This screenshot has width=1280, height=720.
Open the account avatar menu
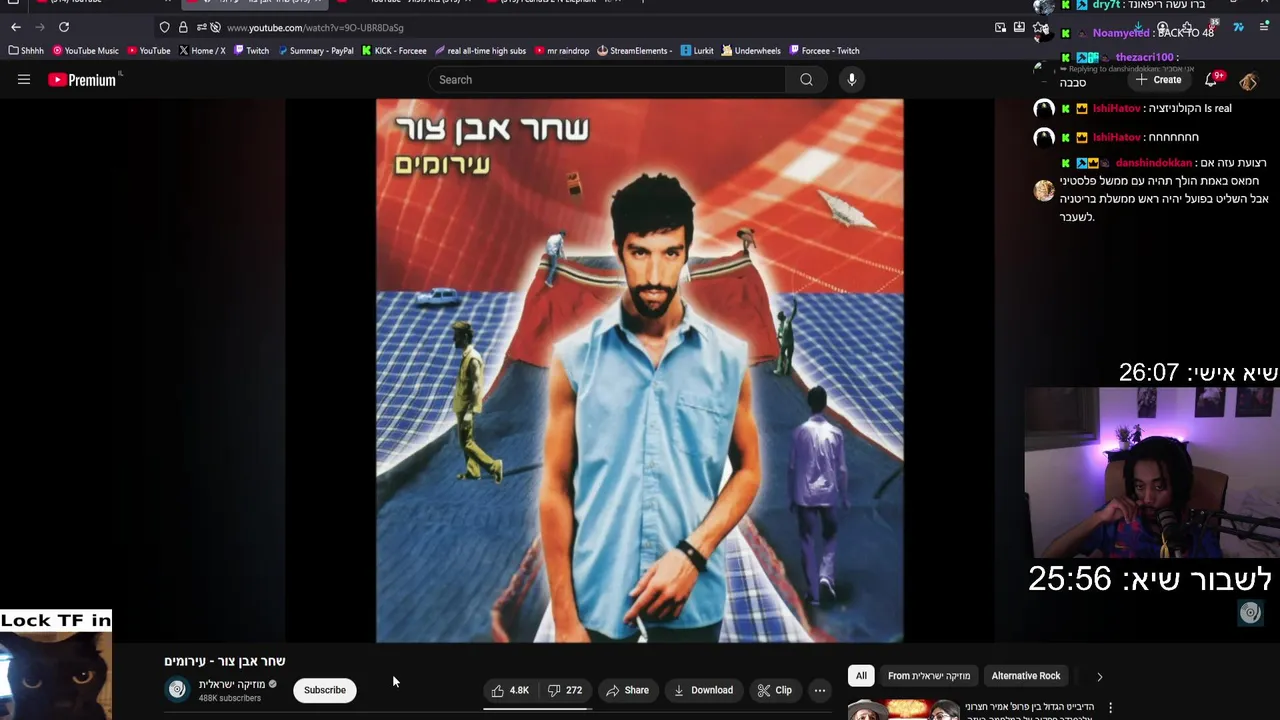click(x=1248, y=80)
